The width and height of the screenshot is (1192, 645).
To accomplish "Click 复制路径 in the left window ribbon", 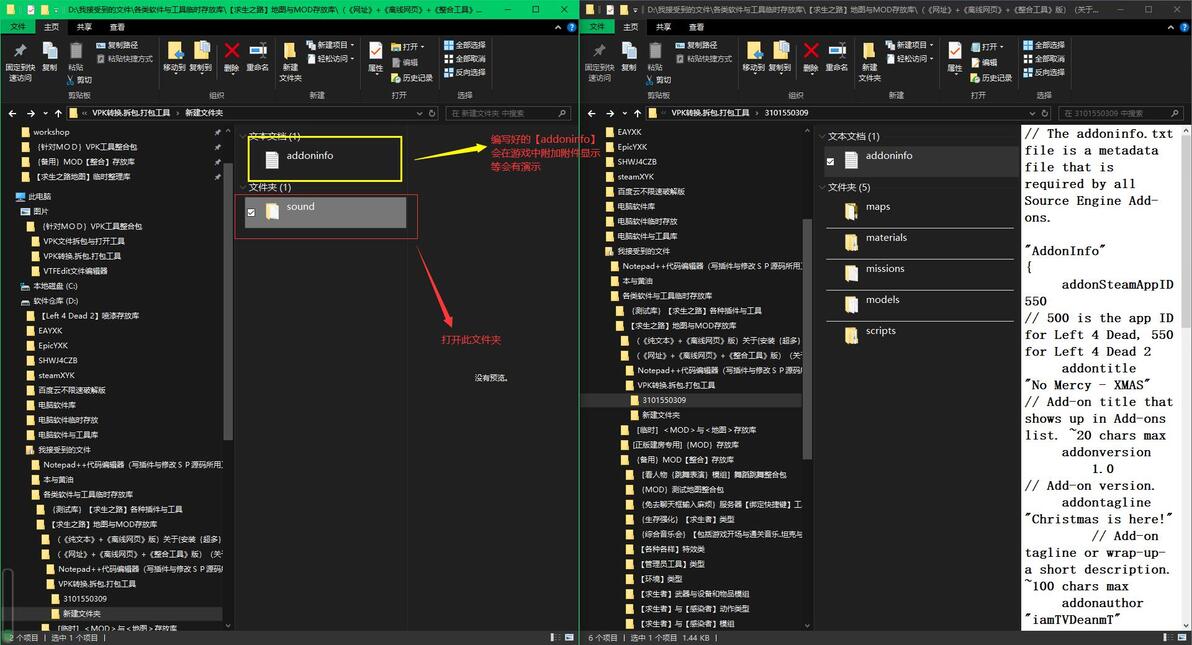I will point(116,46).
